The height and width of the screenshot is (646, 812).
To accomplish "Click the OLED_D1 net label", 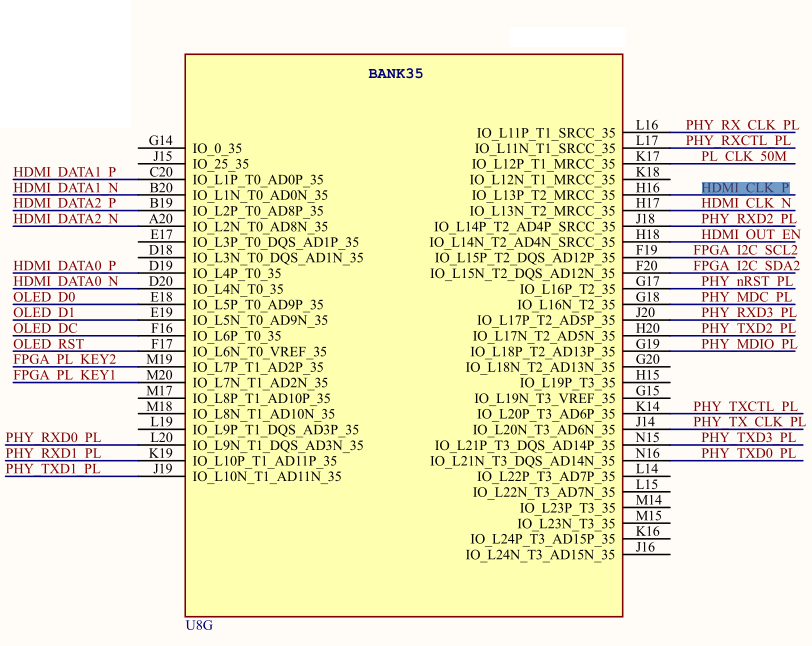I will (44, 312).
